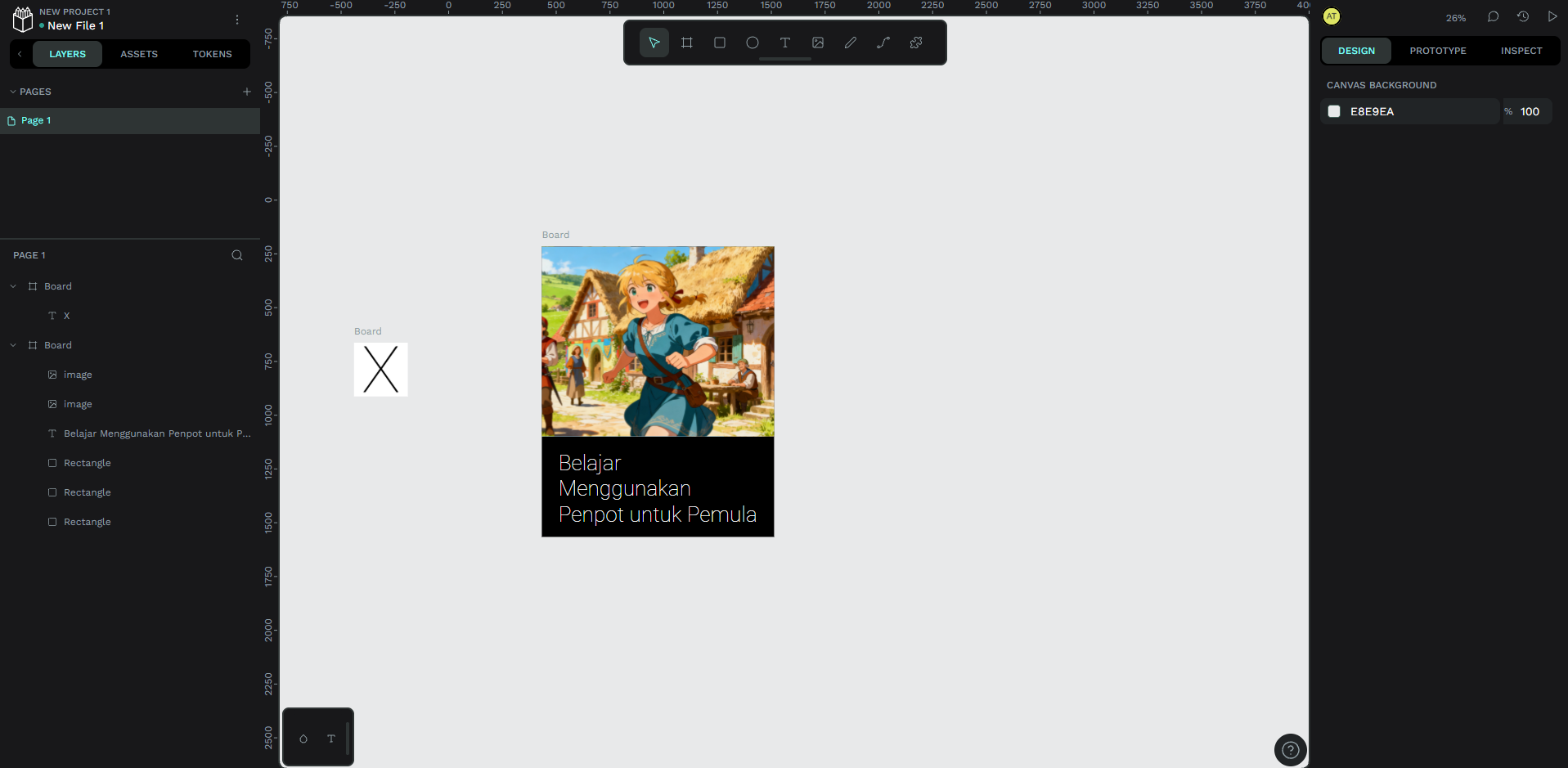This screenshot has width=1568, height=768.
Task: Collapse the second Board layer with images
Action: 13,345
